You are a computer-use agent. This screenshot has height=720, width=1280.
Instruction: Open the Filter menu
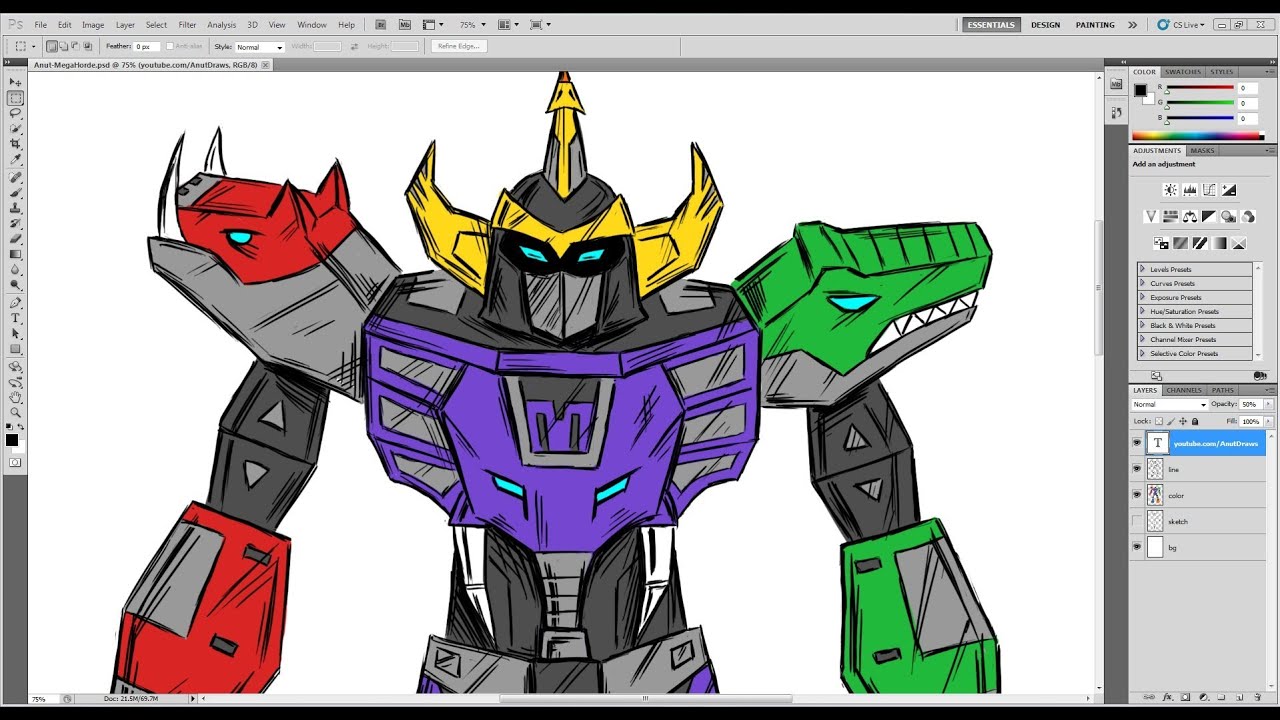point(187,24)
